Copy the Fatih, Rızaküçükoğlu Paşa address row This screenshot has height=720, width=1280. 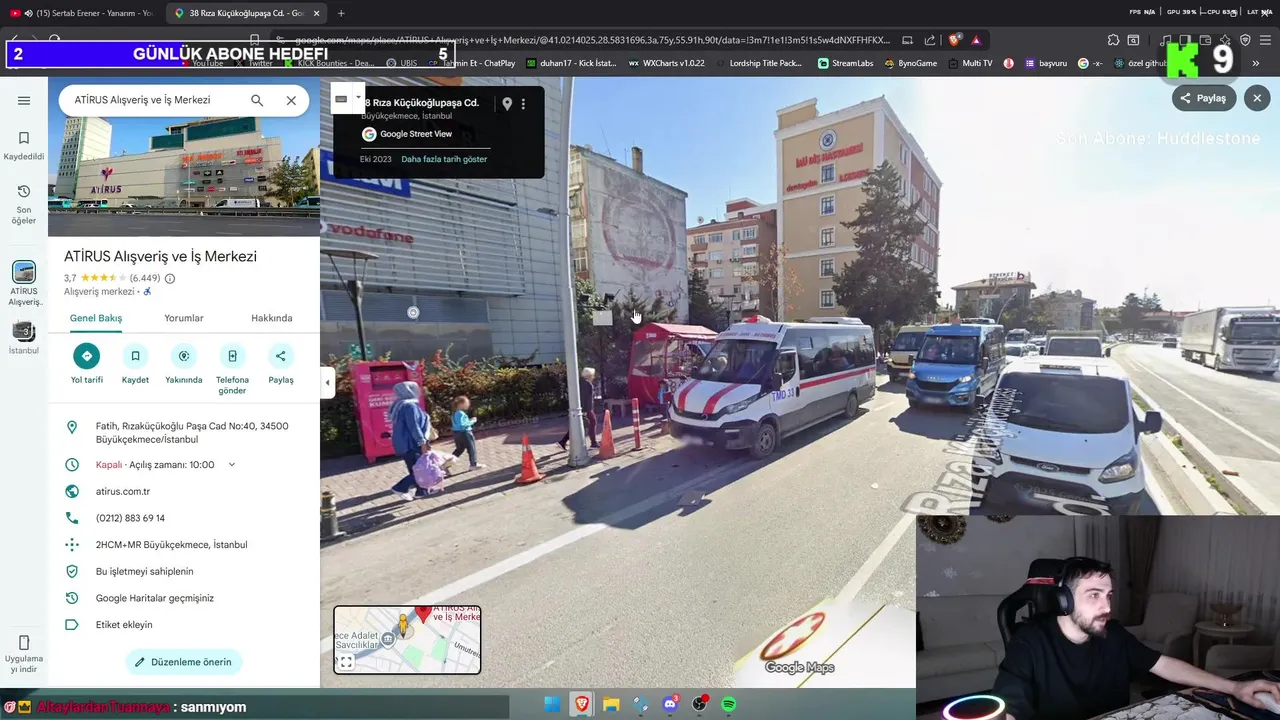[184, 433]
